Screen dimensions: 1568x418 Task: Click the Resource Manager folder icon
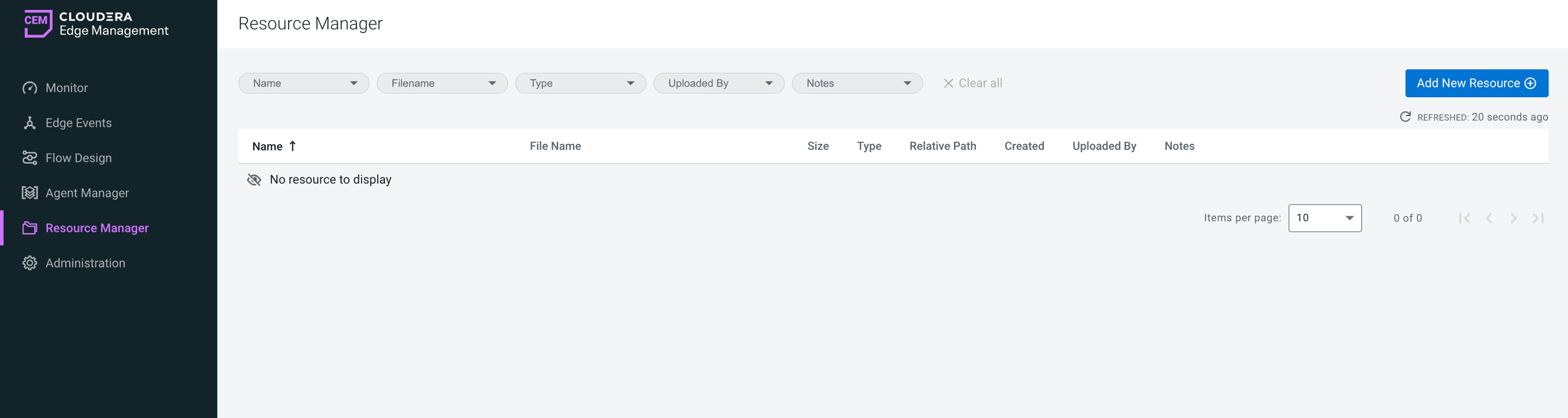[x=29, y=228]
